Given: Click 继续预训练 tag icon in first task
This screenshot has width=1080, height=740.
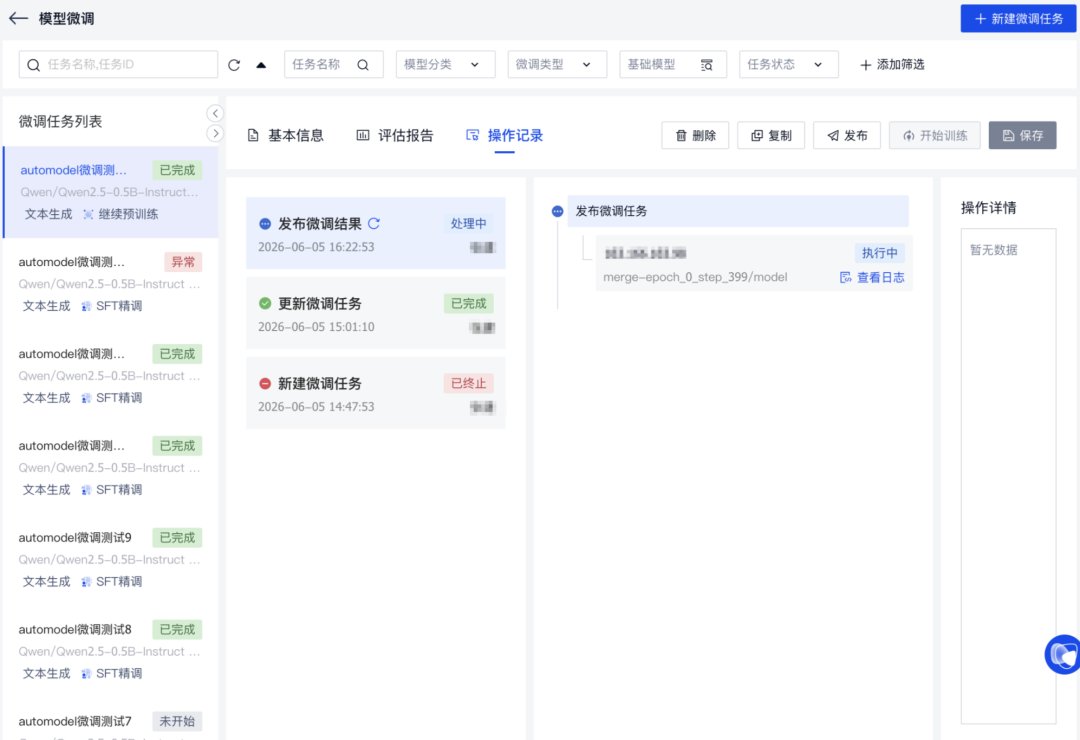Looking at the screenshot, I should point(88,214).
